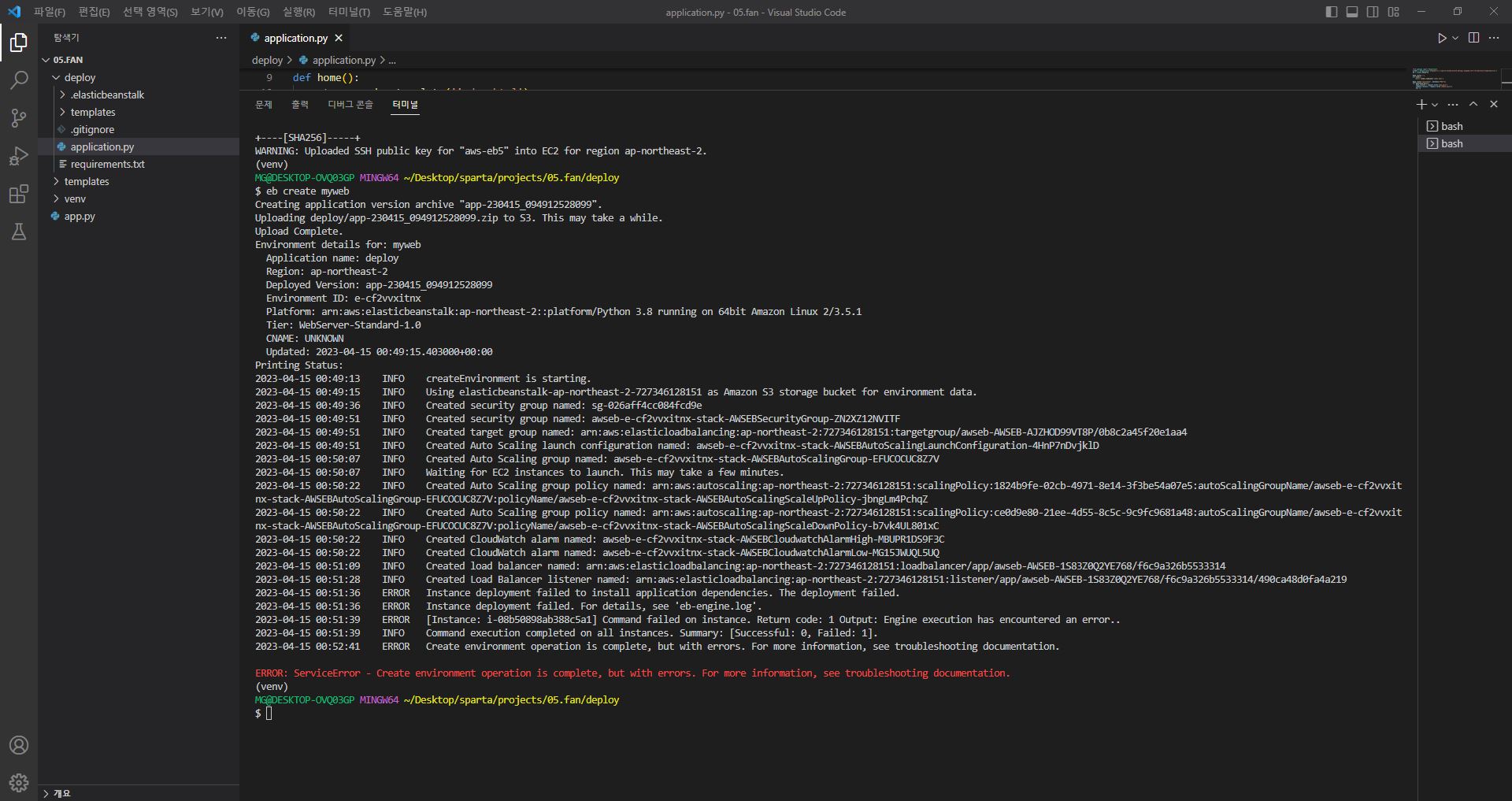The height and width of the screenshot is (801, 1512).
Task: Run the Python file with play icon
Action: coord(1441,38)
